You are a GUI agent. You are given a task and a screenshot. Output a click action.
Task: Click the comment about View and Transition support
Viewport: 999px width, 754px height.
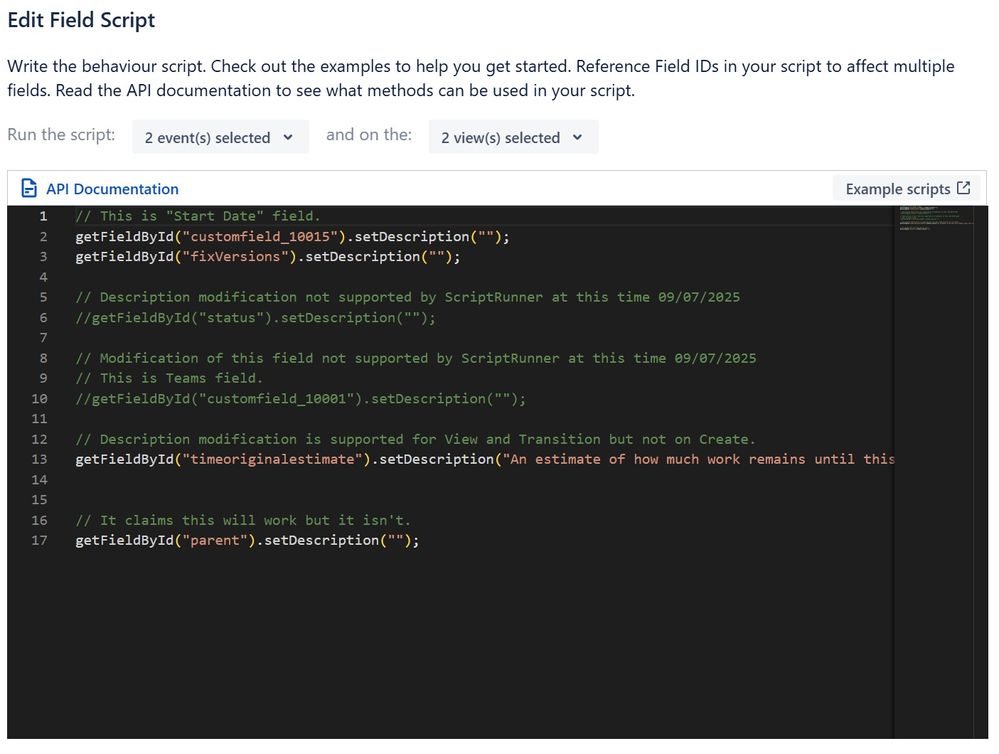(x=415, y=439)
